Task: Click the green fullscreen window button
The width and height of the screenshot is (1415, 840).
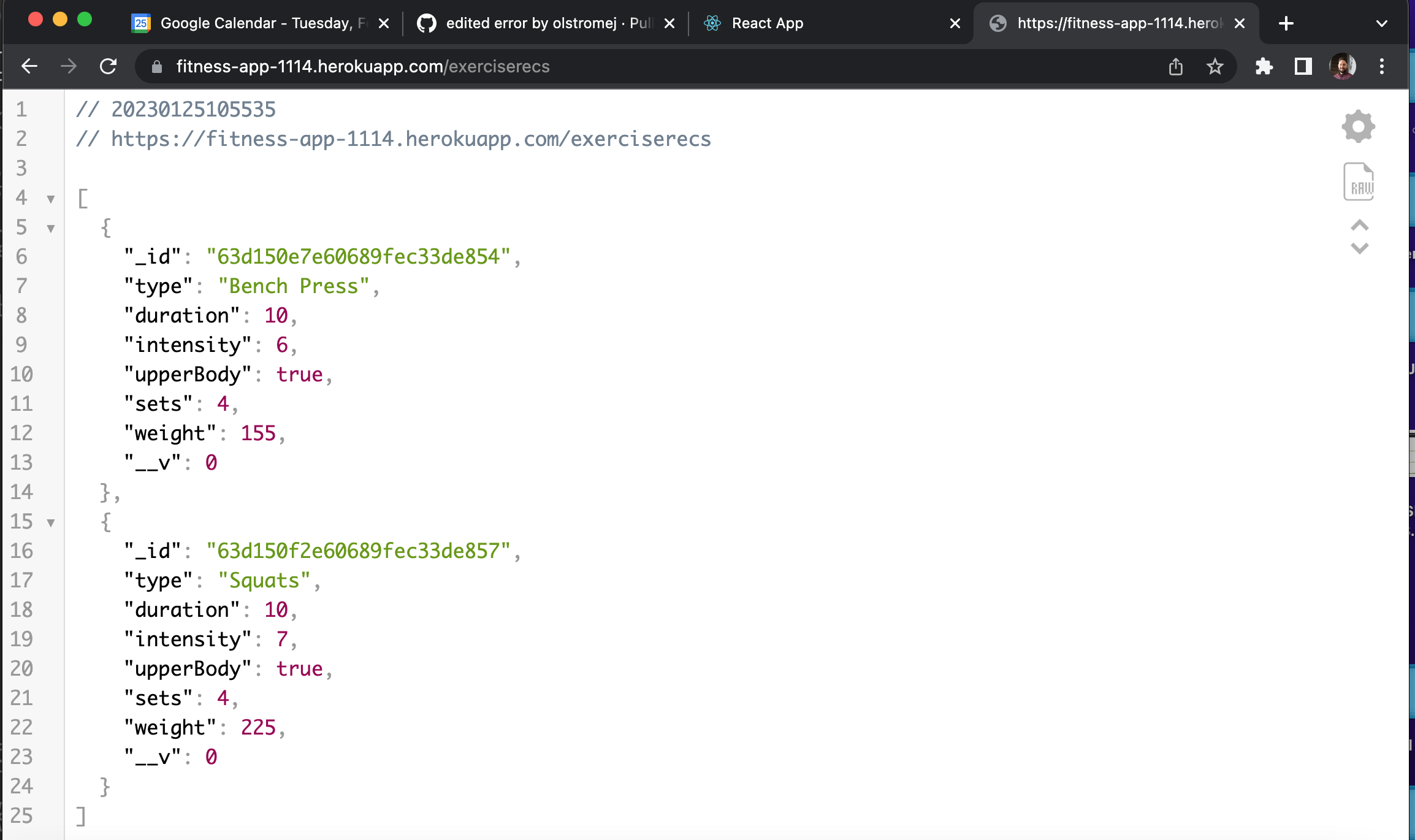Action: [85, 20]
